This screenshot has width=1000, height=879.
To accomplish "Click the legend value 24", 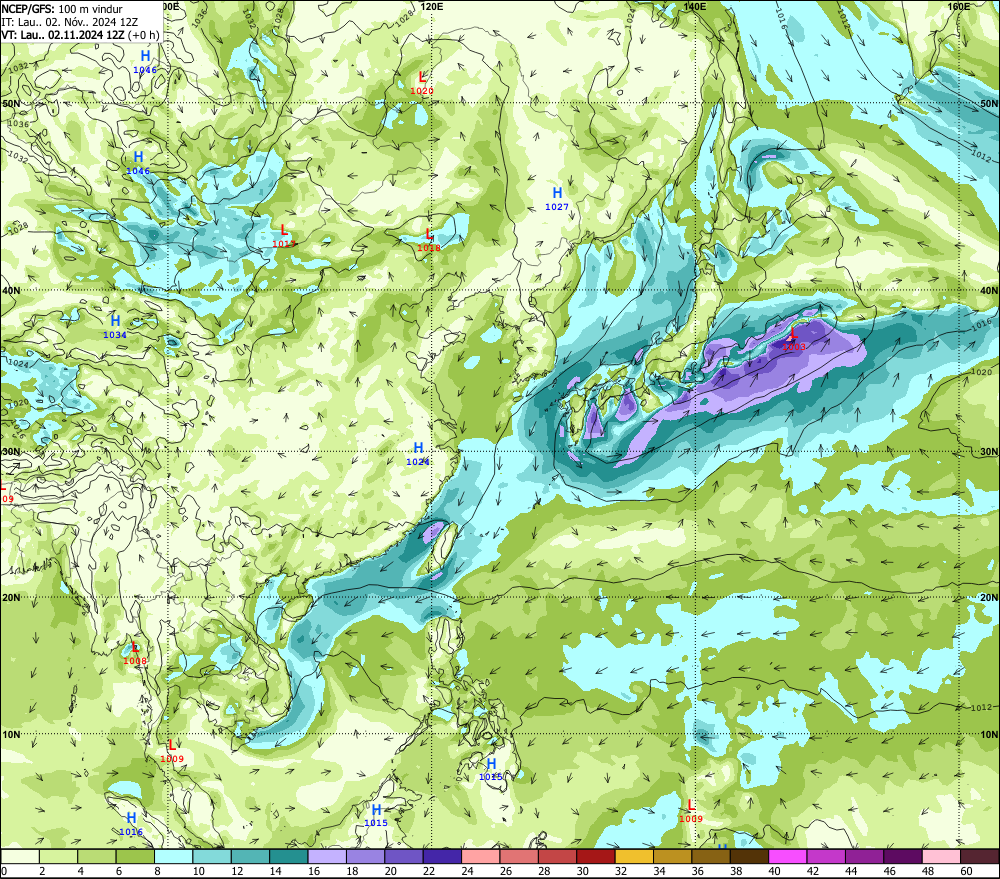I will pyautogui.click(x=467, y=871).
